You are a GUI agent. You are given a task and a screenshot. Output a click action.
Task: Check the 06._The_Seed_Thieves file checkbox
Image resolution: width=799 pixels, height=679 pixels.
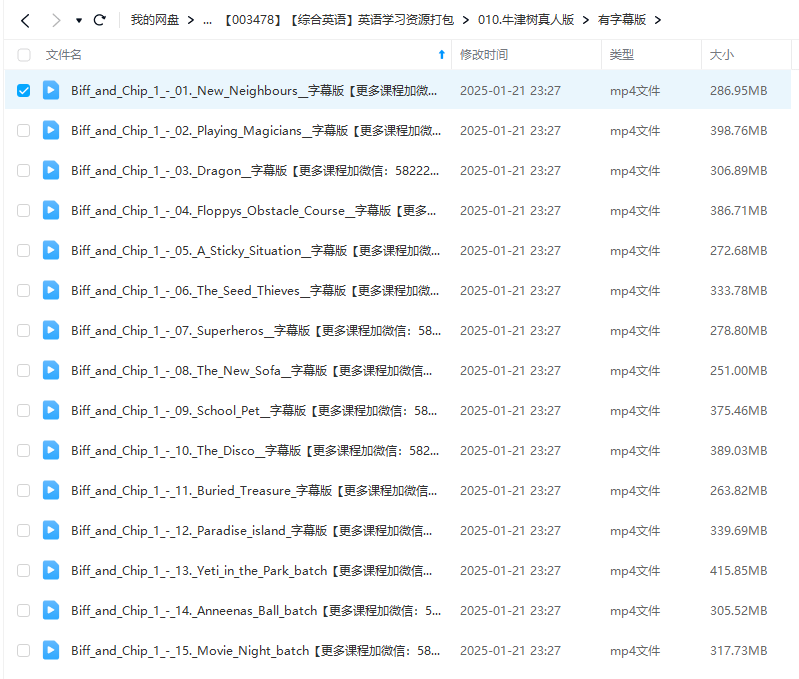click(23, 290)
